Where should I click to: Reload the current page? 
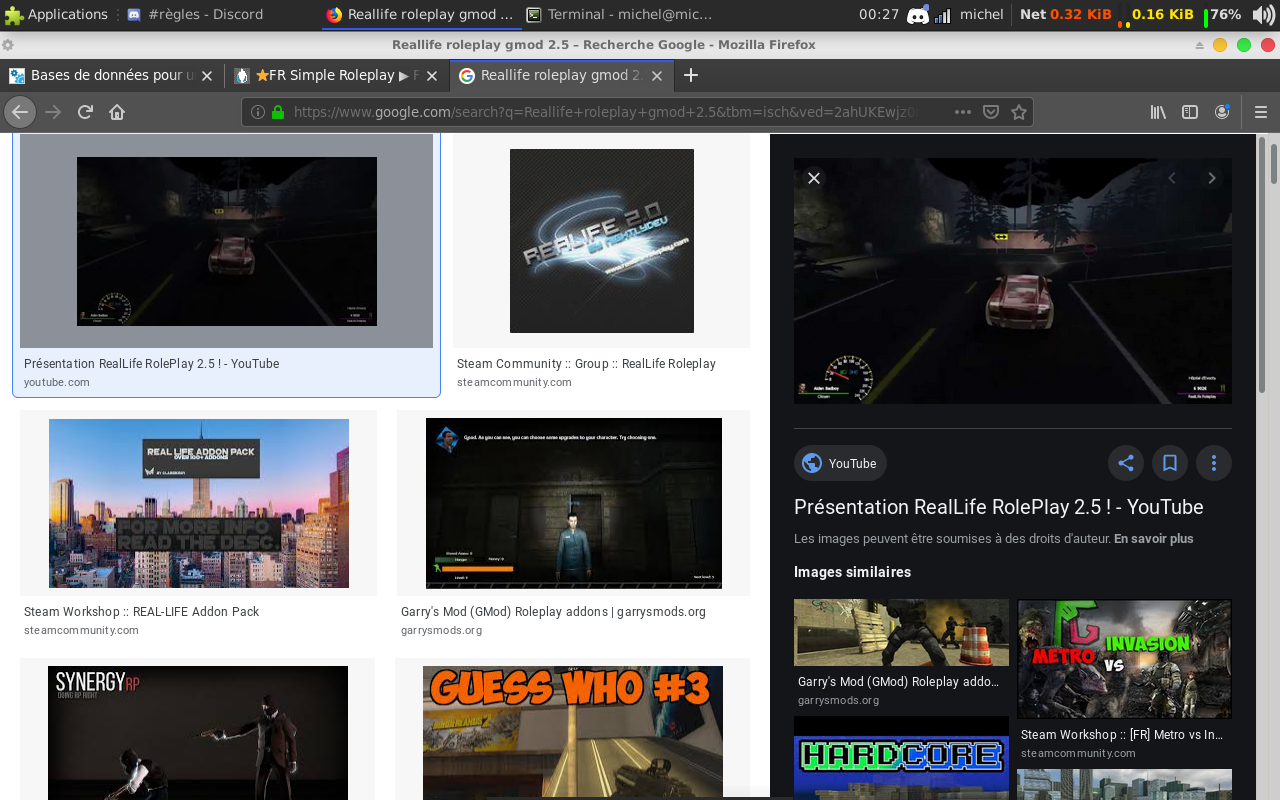point(86,112)
